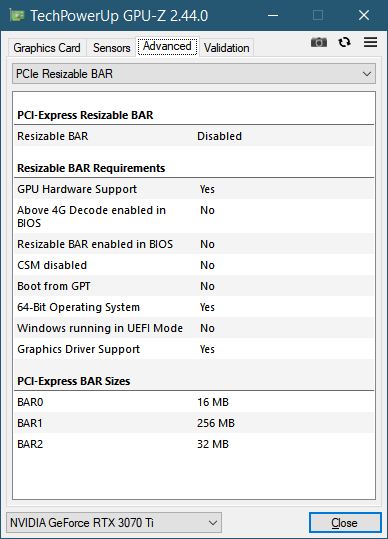388x539 pixels.
Task: Select the BAR2 row
Action: [194, 444]
